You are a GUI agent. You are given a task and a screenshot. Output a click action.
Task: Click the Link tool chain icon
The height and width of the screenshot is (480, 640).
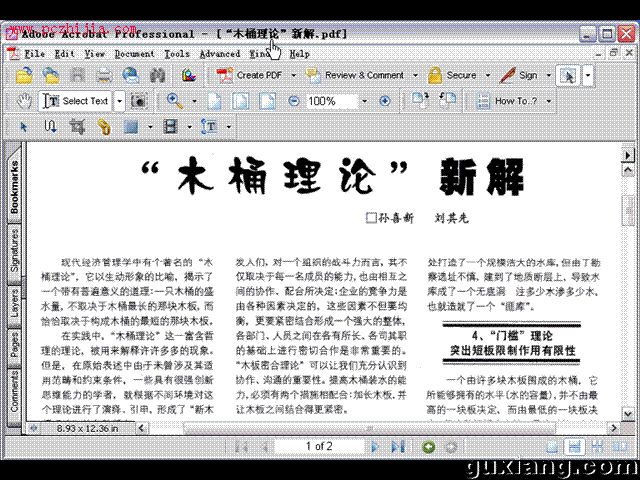pos(104,127)
